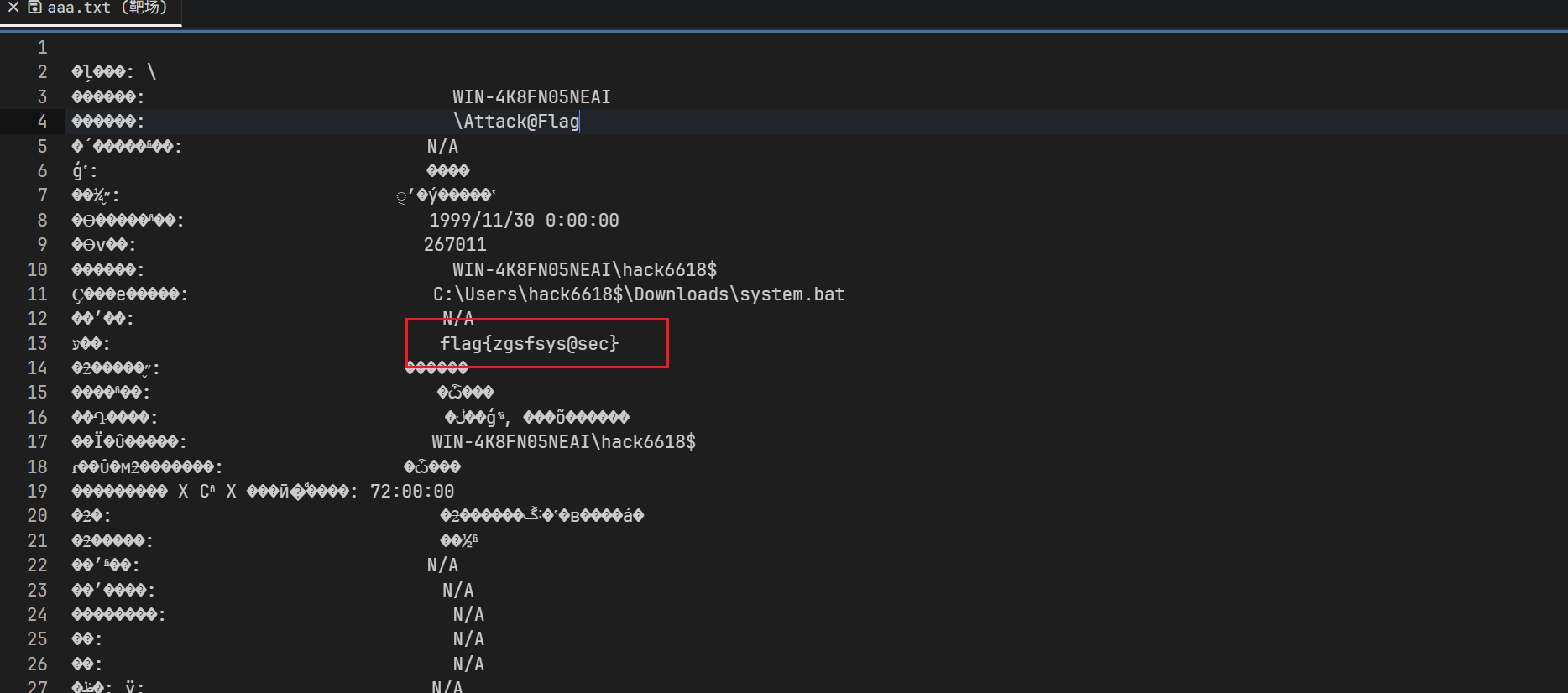The width and height of the screenshot is (1568, 693).
Task: Click the number 267011 on line 9
Action: [x=455, y=245]
